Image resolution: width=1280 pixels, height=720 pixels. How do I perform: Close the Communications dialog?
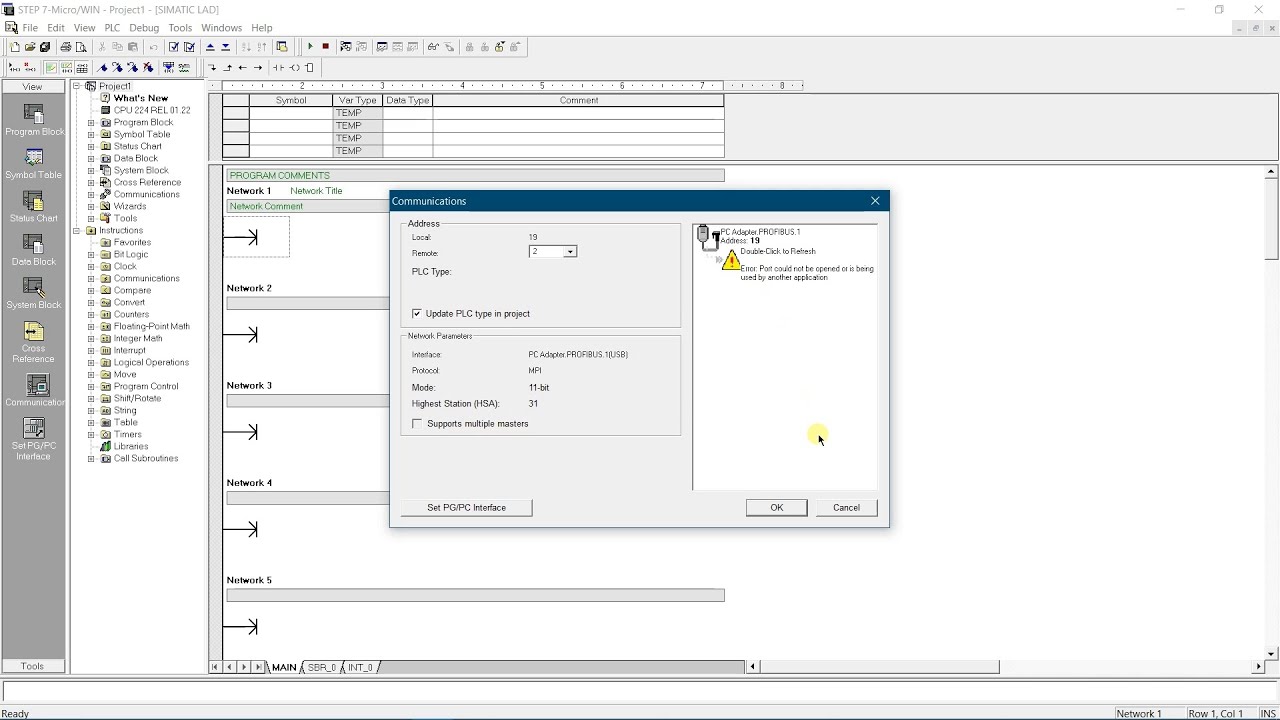pyautogui.click(x=875, y=201)
